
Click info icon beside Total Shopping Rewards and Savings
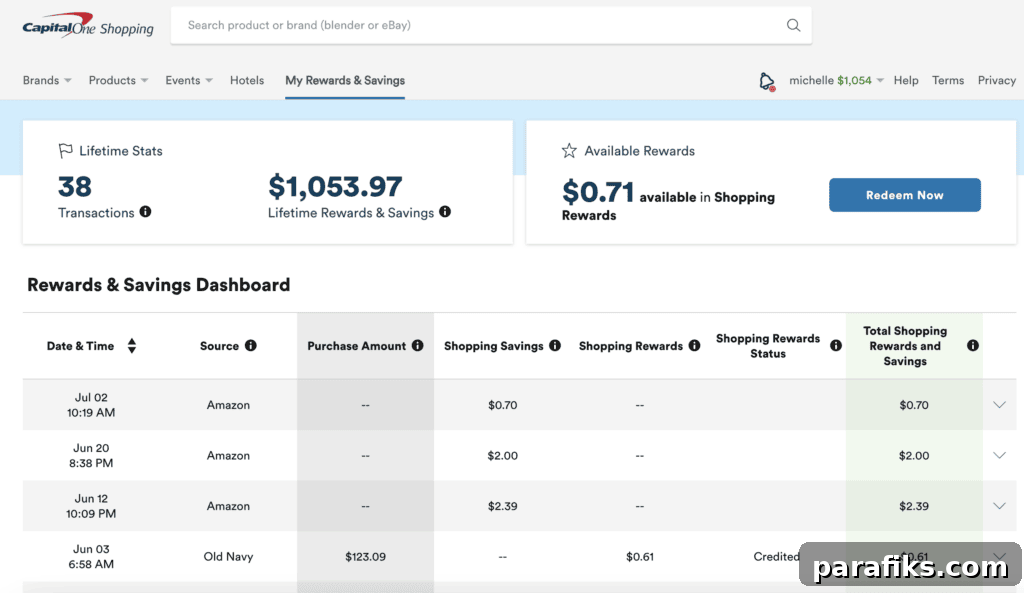point(973,345)
